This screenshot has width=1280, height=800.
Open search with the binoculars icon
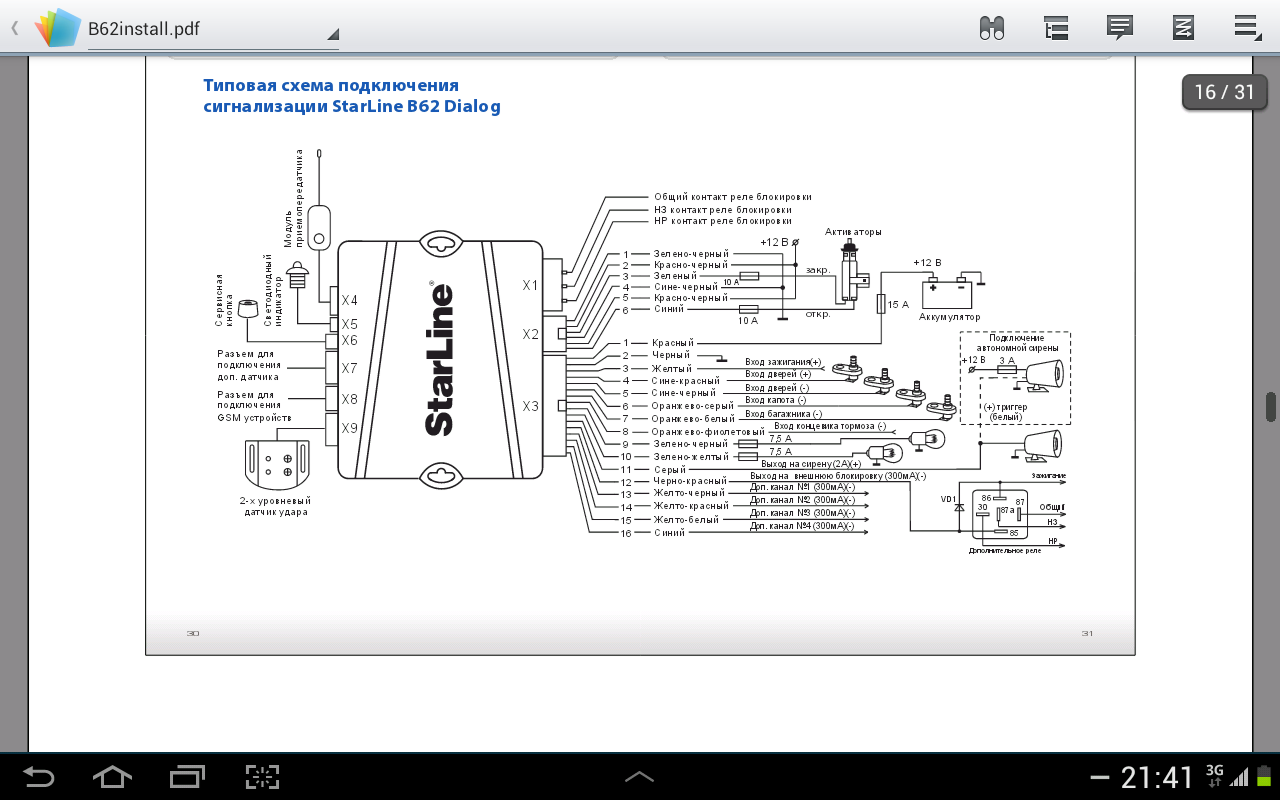(992, 28)
